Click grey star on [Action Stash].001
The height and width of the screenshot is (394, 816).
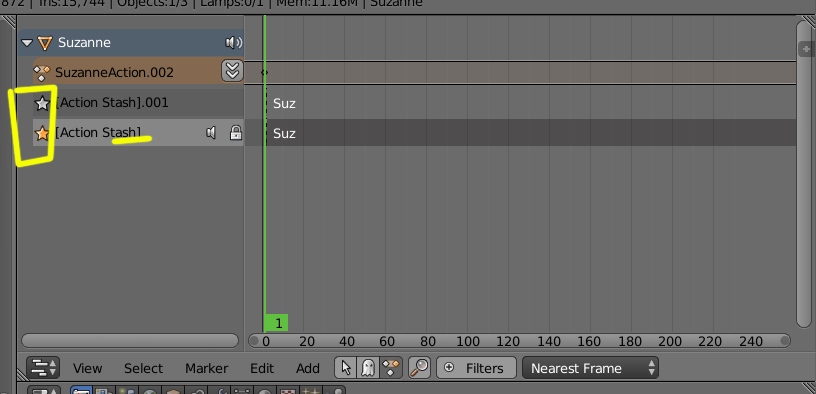[42, 103]
